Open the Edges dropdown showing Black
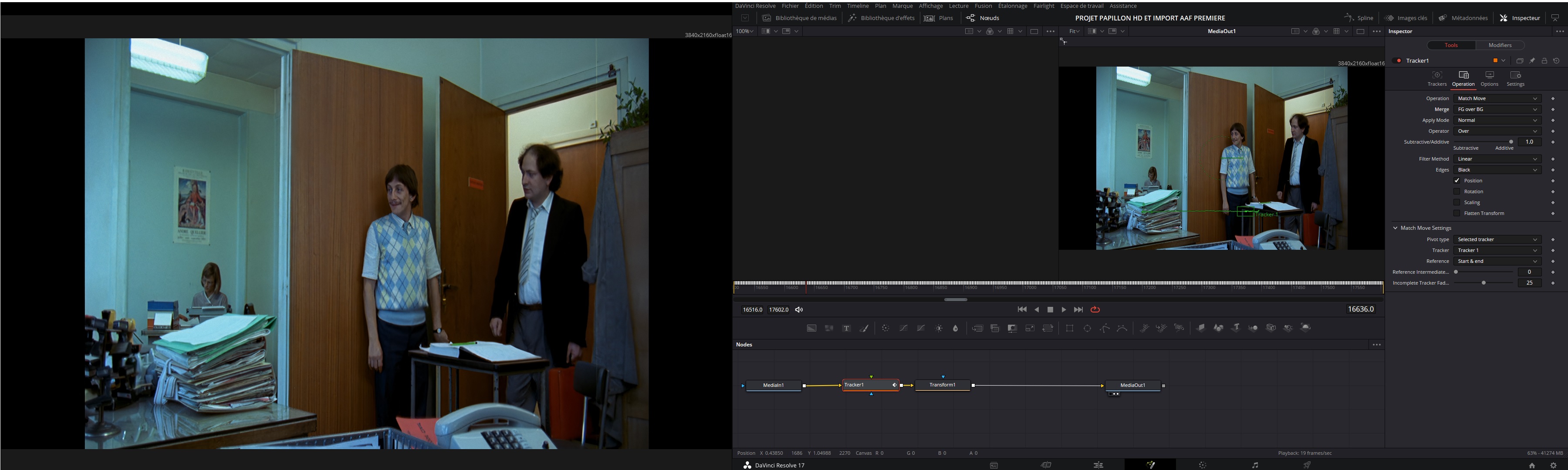 (x=1497, y=170)
